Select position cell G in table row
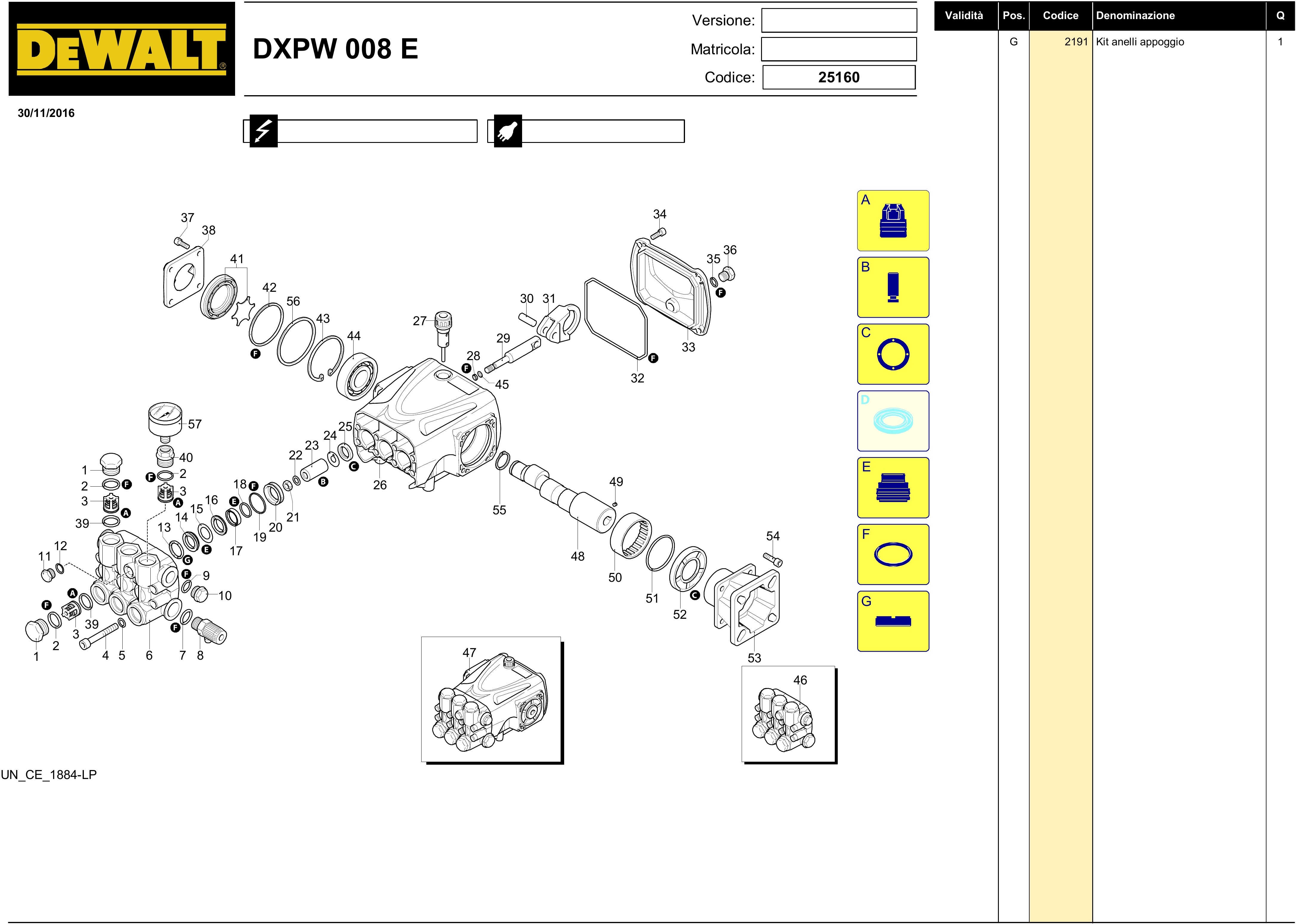 [x=1014, y=41]
